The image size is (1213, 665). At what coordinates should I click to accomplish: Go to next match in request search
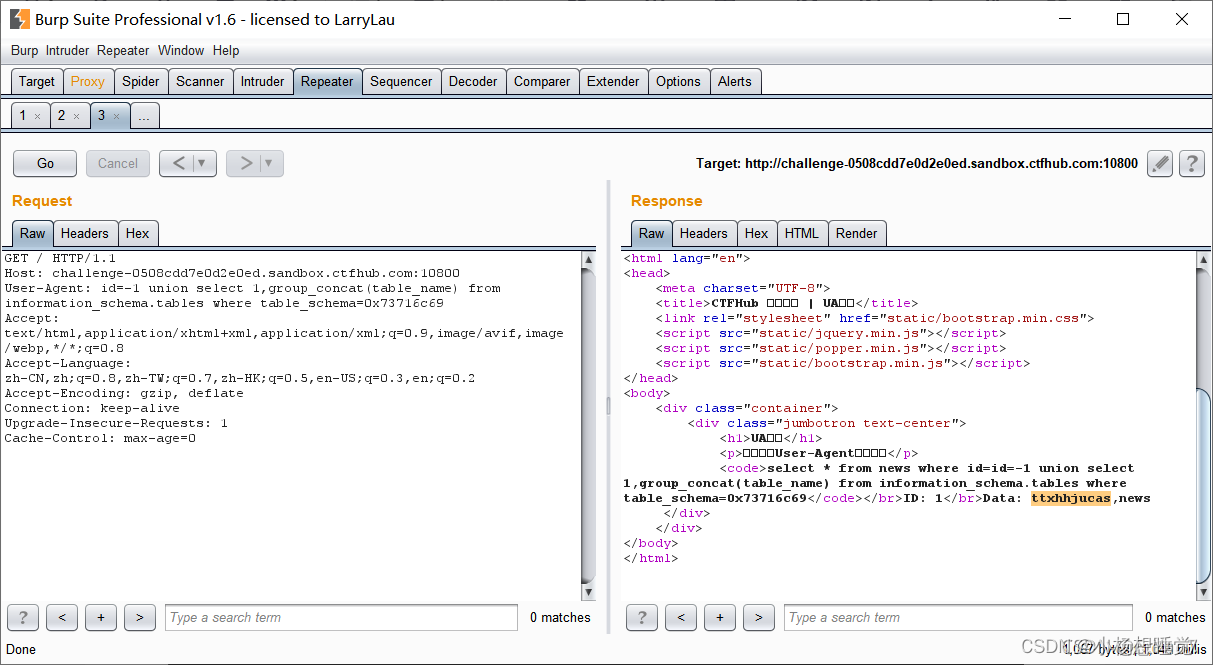click(140, 617)
